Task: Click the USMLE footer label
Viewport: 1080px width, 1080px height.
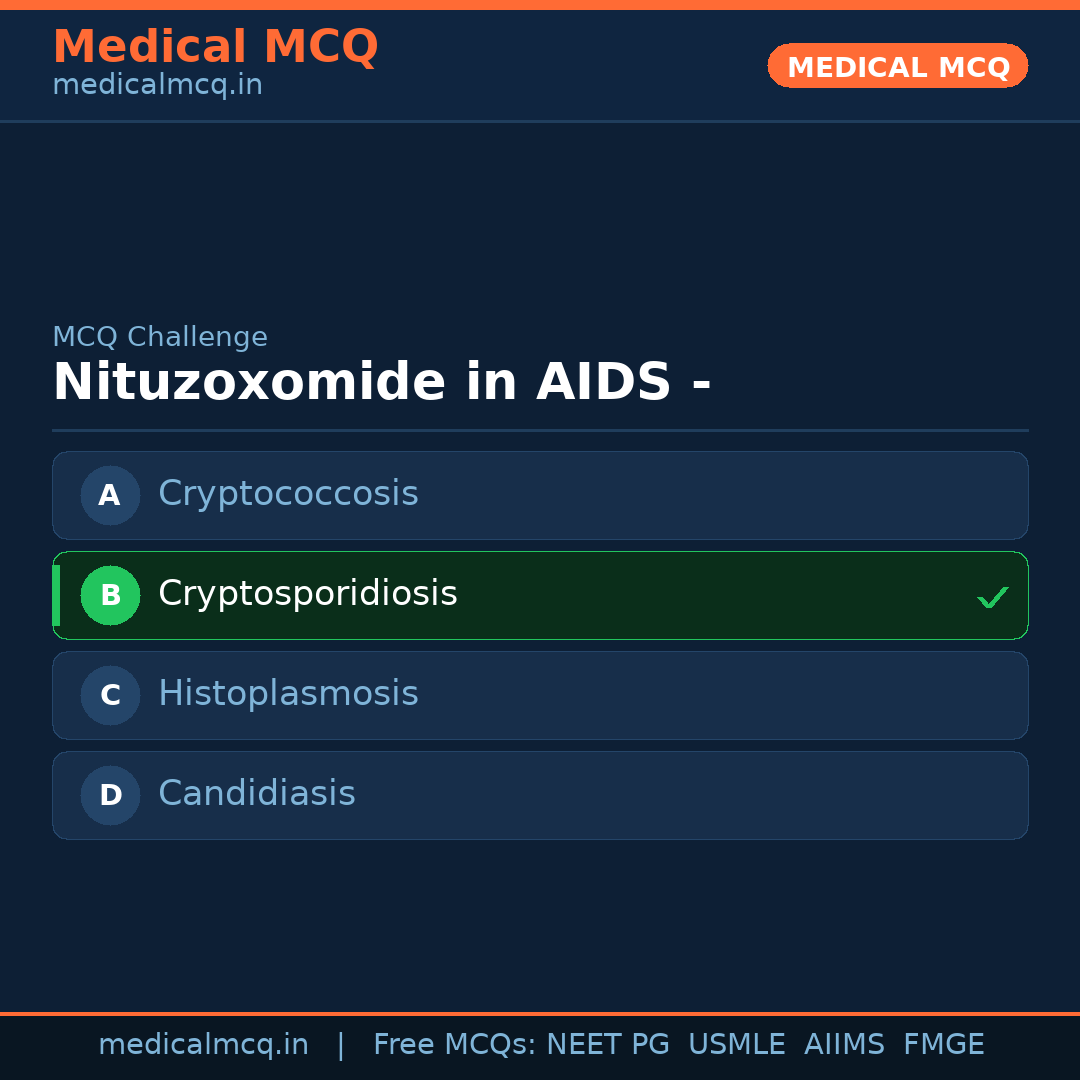Action: pos(736,1045)
